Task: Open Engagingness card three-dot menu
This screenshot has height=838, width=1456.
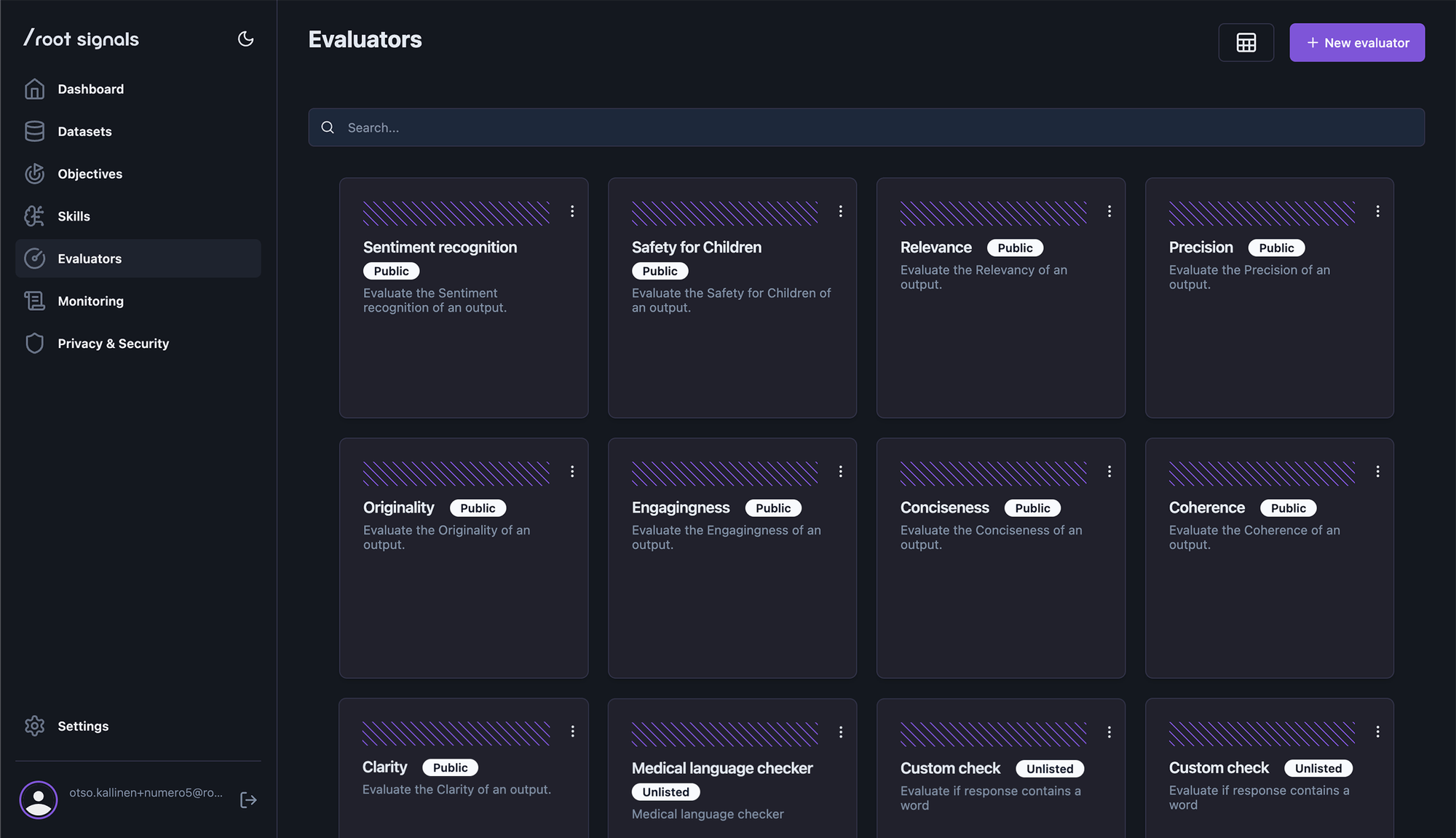Action: 840,471
